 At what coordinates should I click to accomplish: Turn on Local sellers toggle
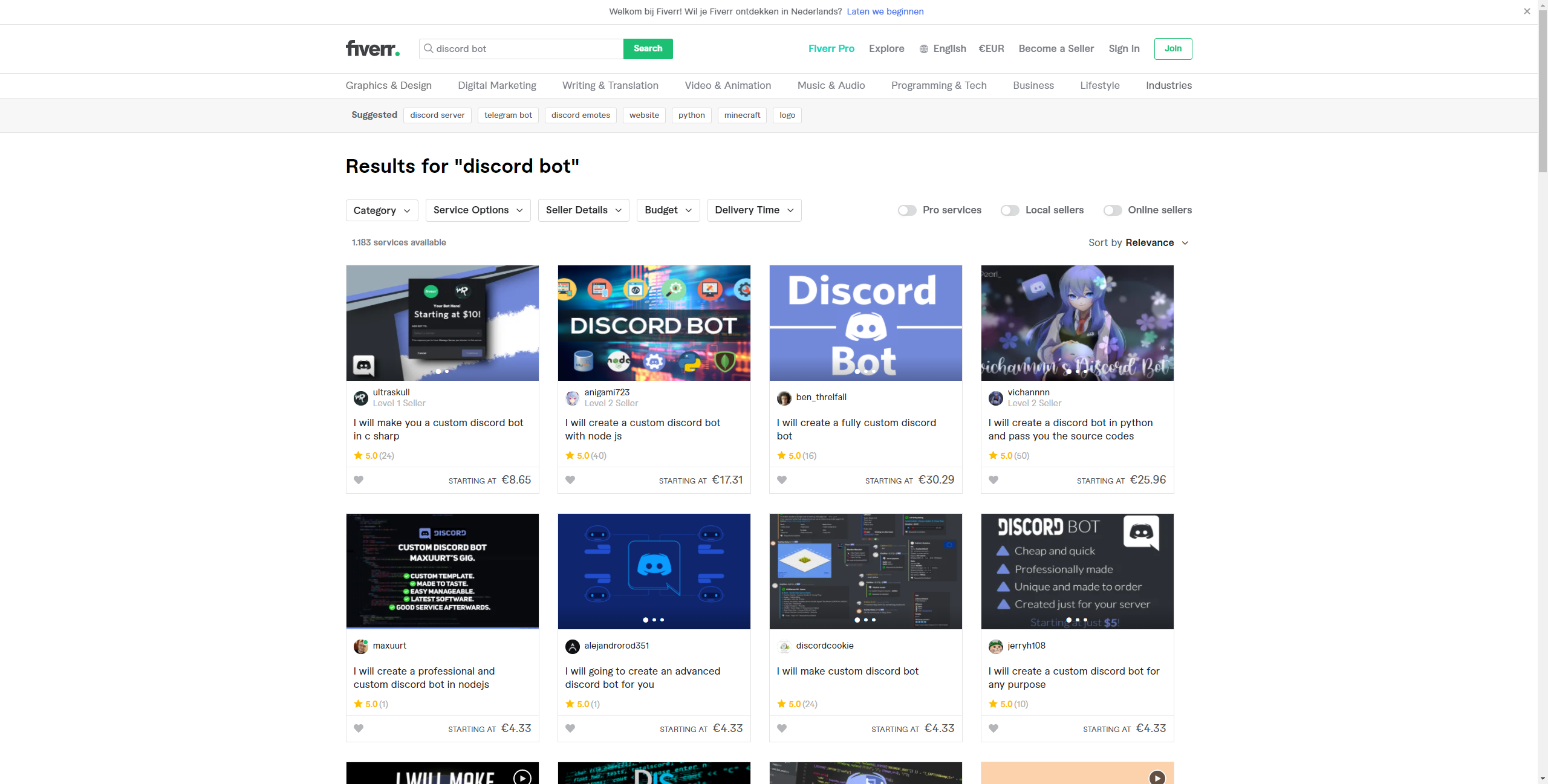(x=1009, y=210)
